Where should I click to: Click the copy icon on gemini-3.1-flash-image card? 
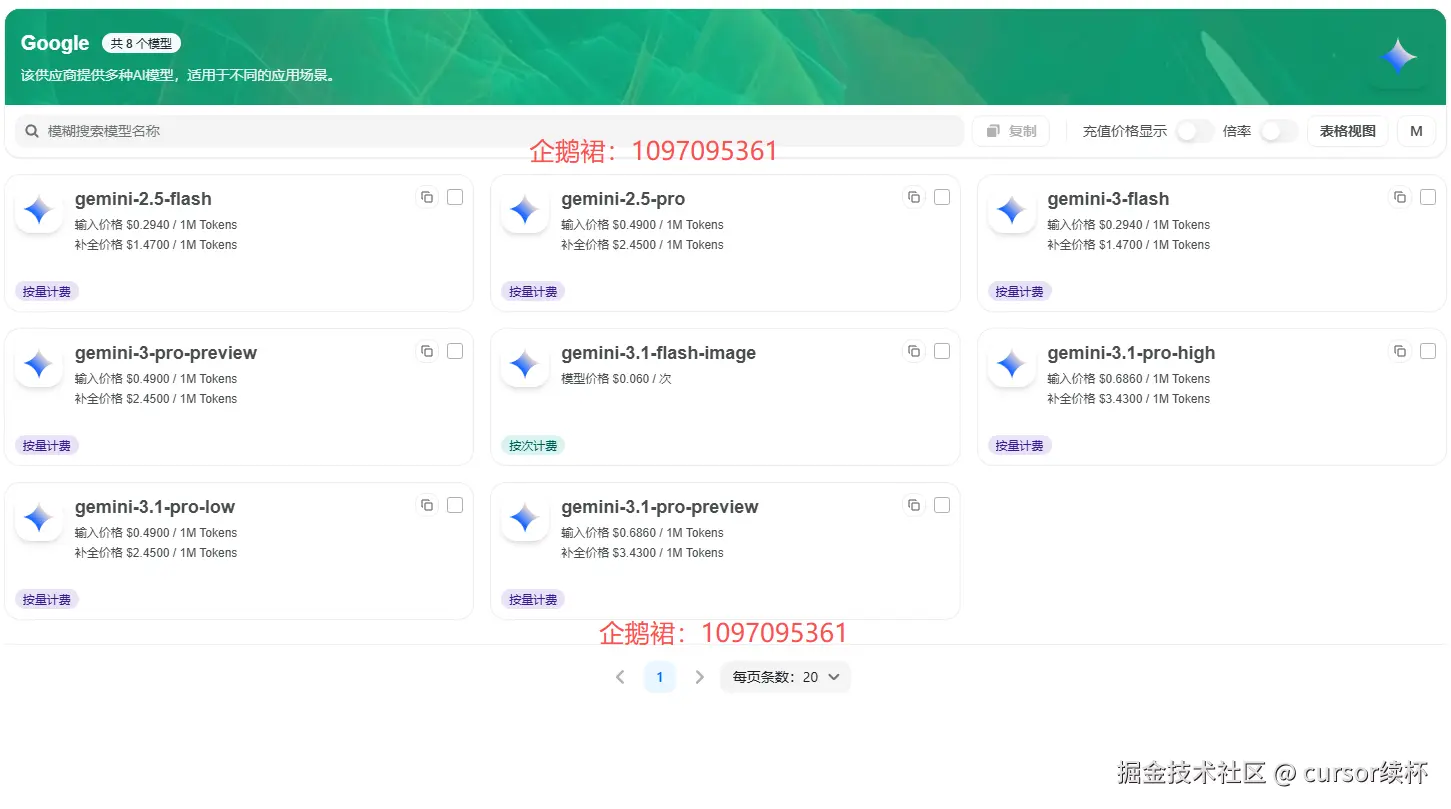[914, 351]
